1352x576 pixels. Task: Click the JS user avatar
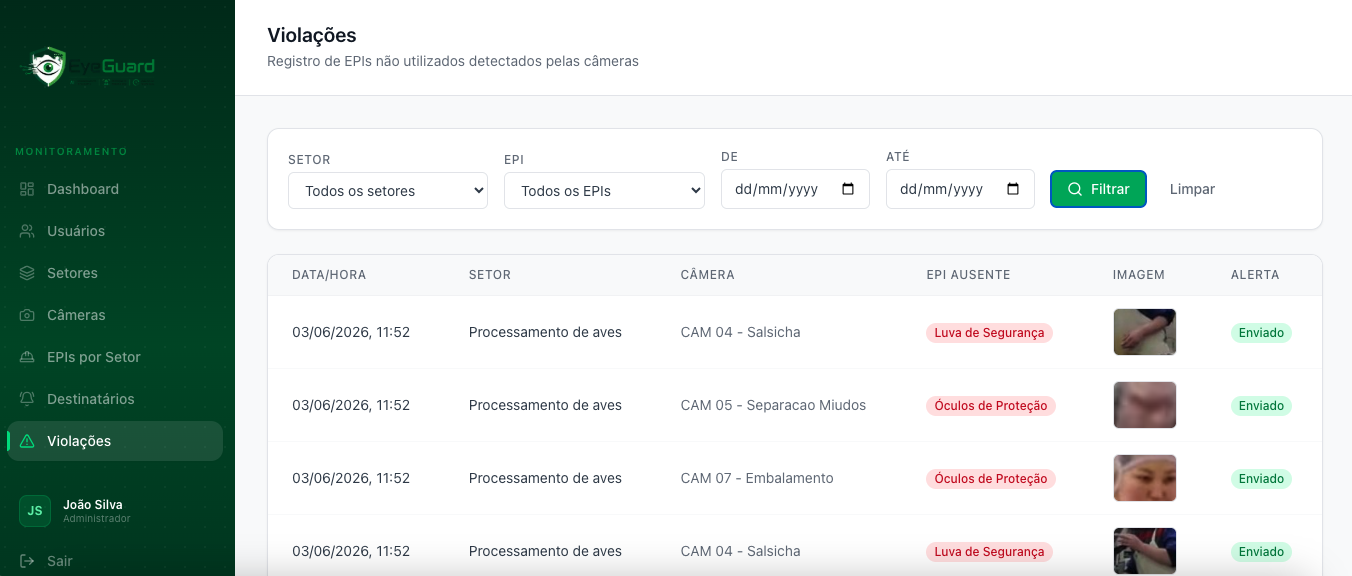(35, 511)
